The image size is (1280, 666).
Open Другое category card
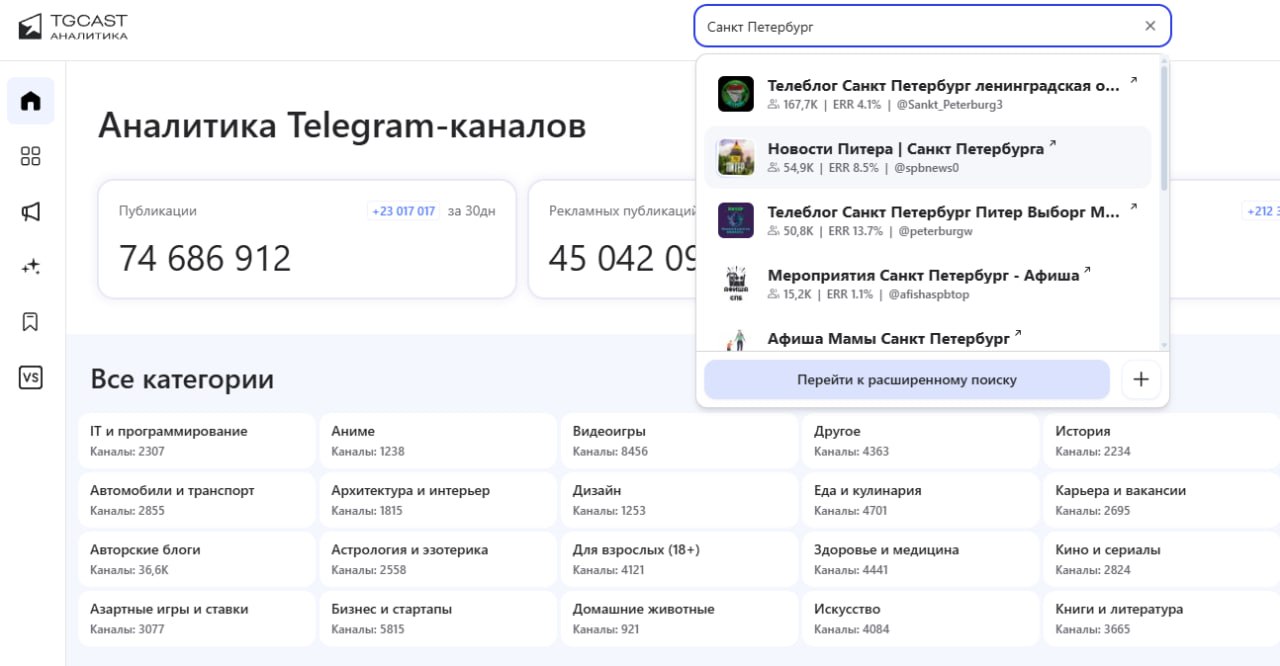point(921,441)
